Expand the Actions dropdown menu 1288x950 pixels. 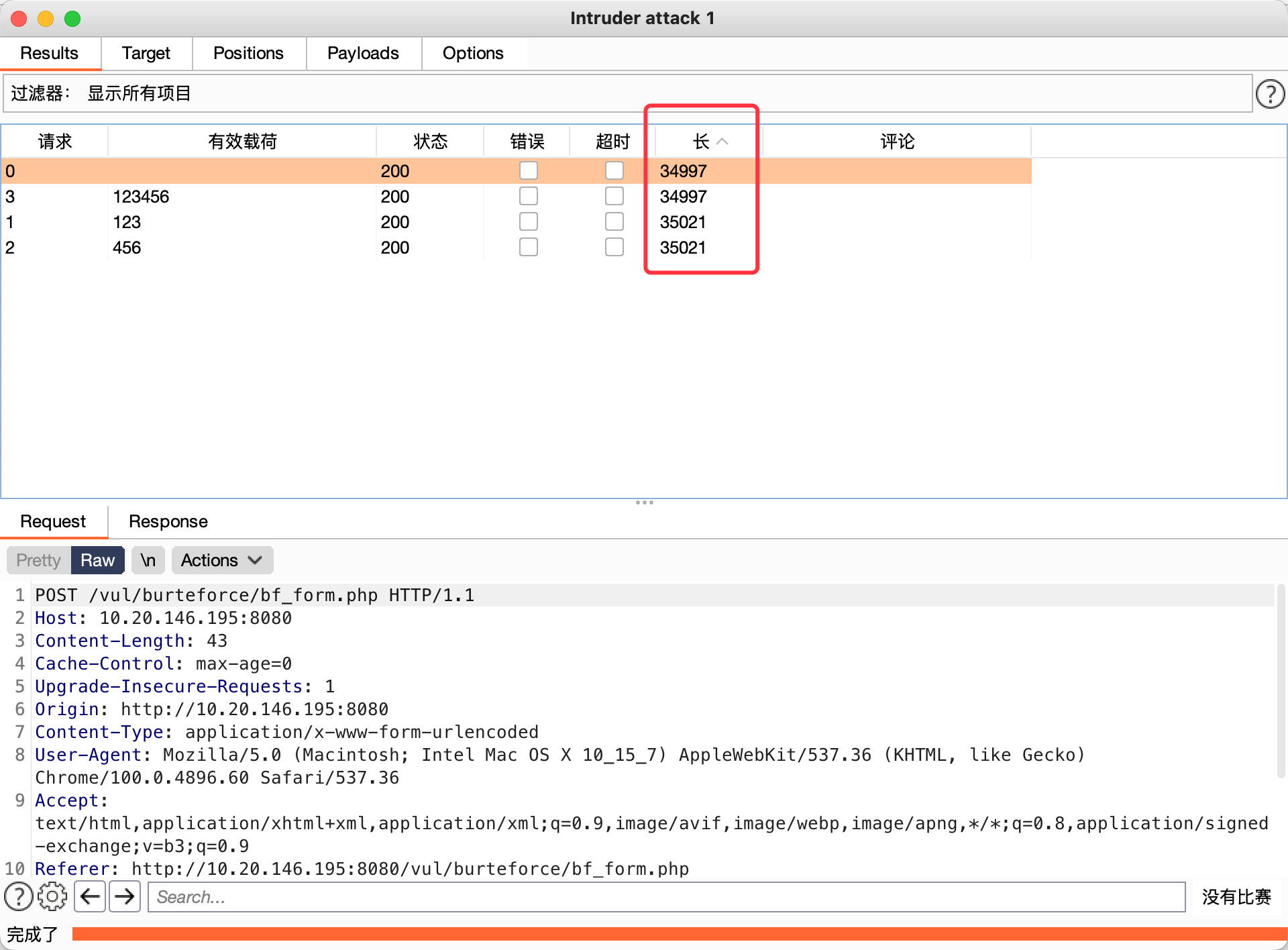pyautogui.click(x=221, y=560)
